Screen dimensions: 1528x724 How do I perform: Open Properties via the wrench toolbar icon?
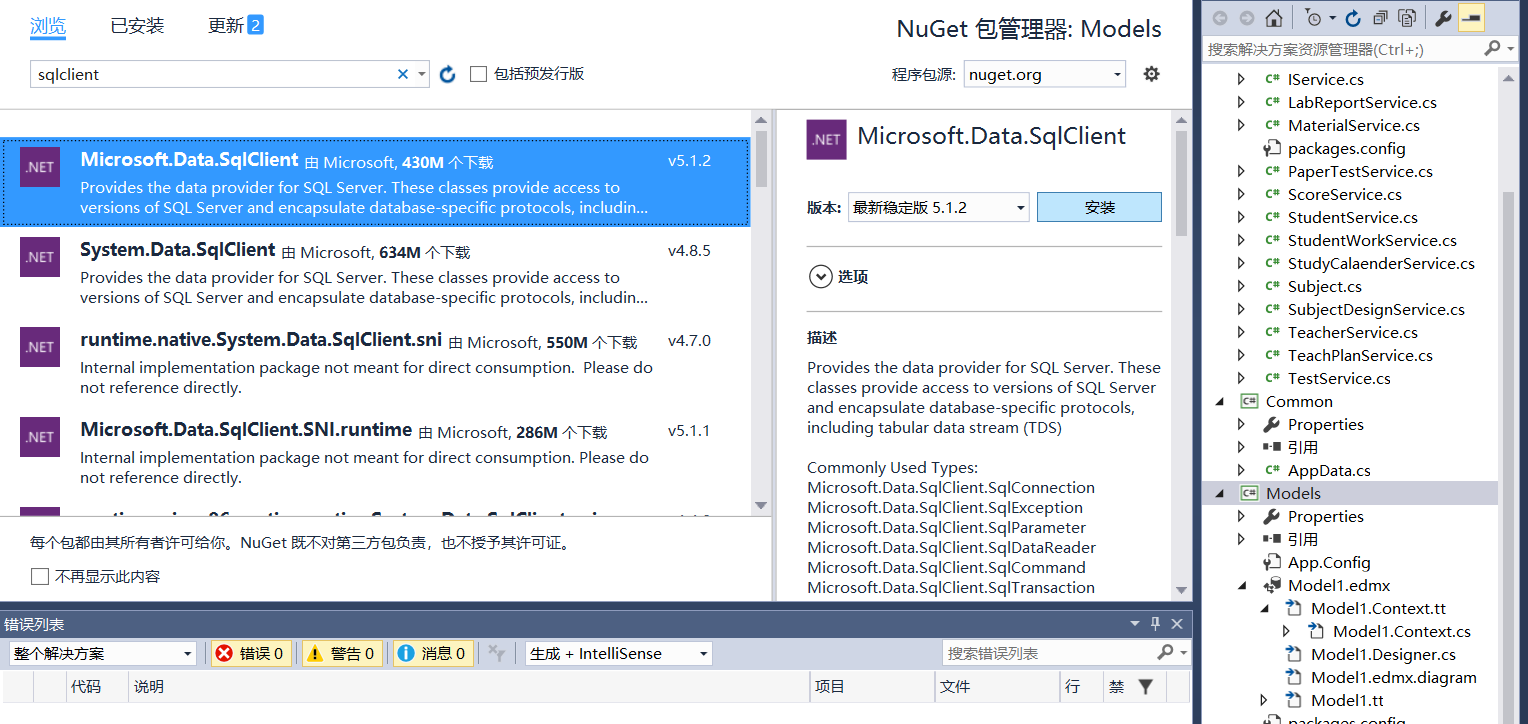pyautogui.click(x=1443, y=18)
